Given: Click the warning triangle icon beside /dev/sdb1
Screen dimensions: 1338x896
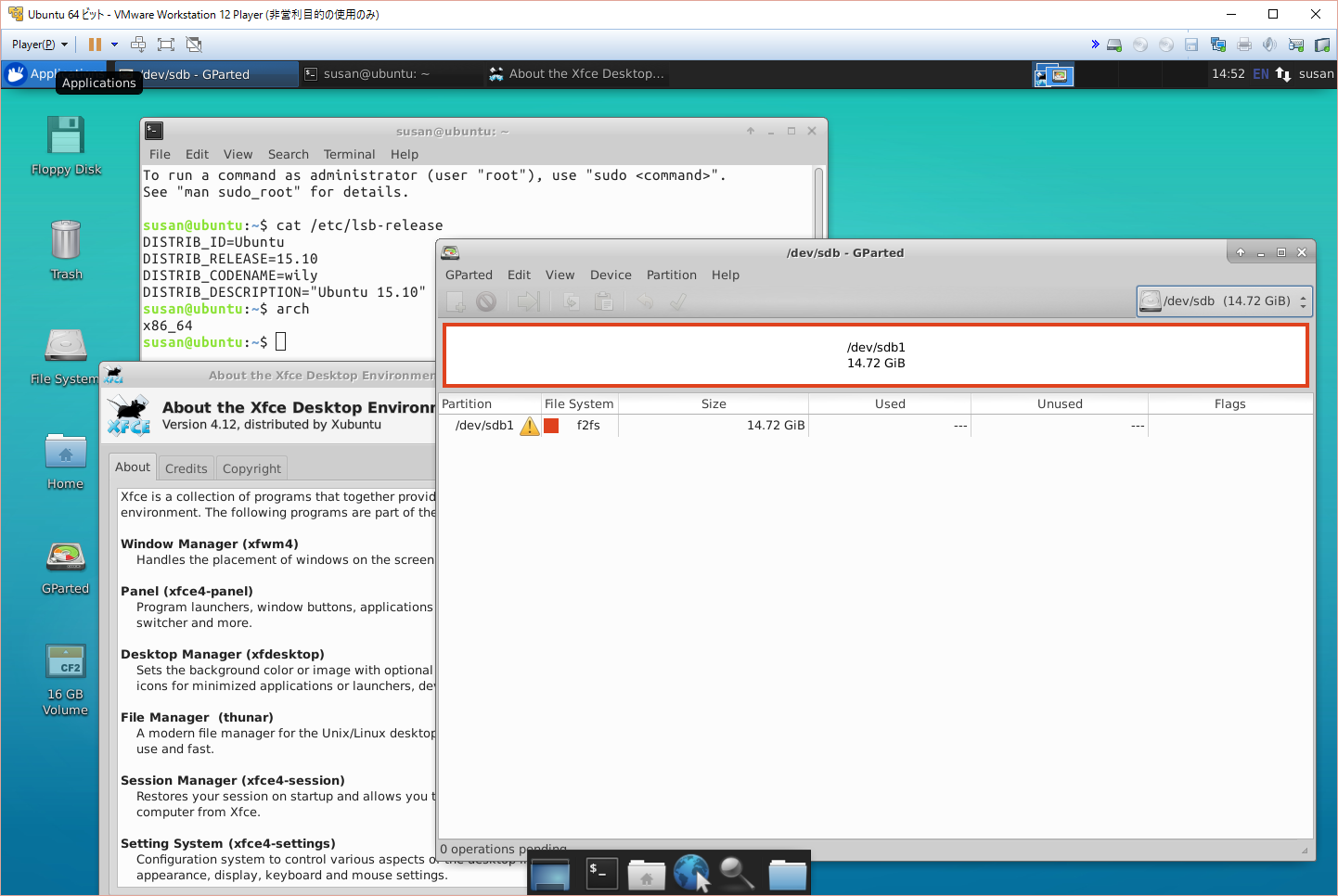Looking at the screenshot, I should click(530, 426).
